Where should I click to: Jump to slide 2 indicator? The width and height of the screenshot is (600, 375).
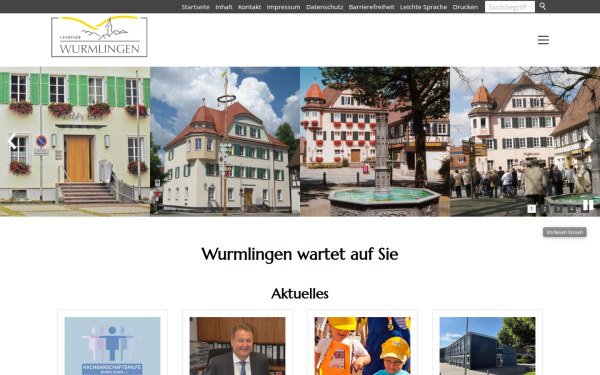[545, 209]
